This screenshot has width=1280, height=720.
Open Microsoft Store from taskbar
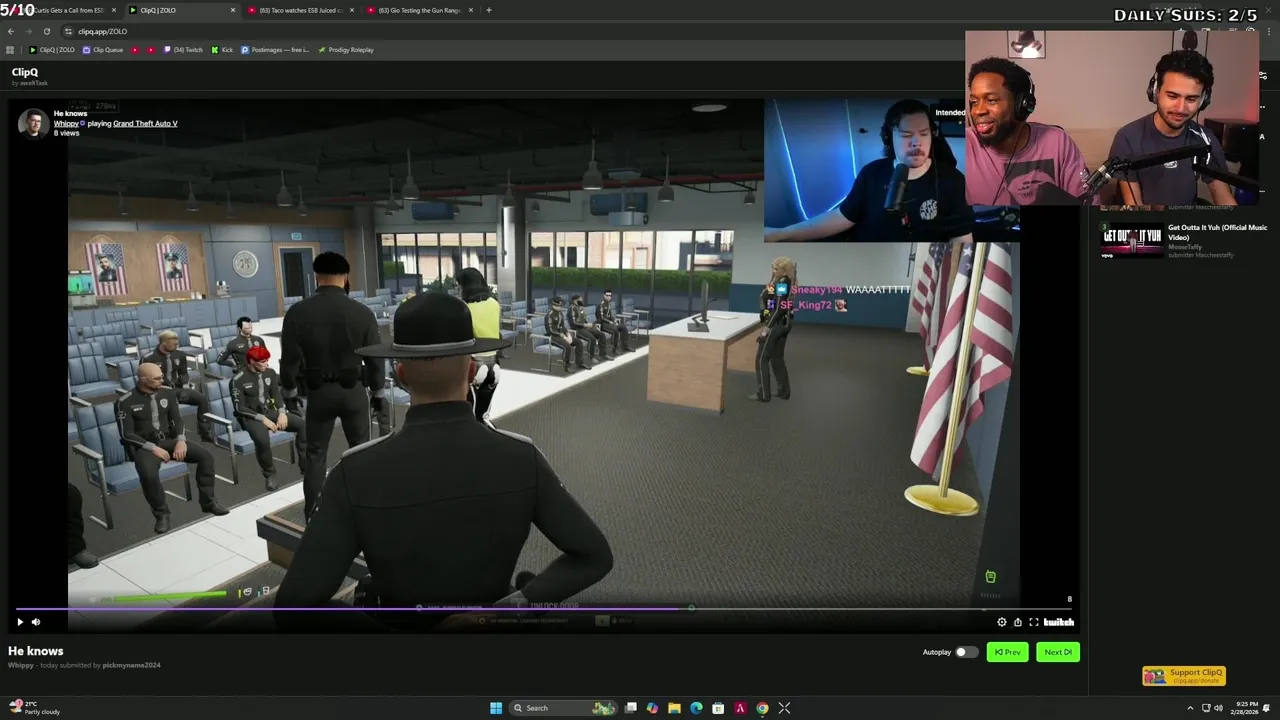pos(718,708)
